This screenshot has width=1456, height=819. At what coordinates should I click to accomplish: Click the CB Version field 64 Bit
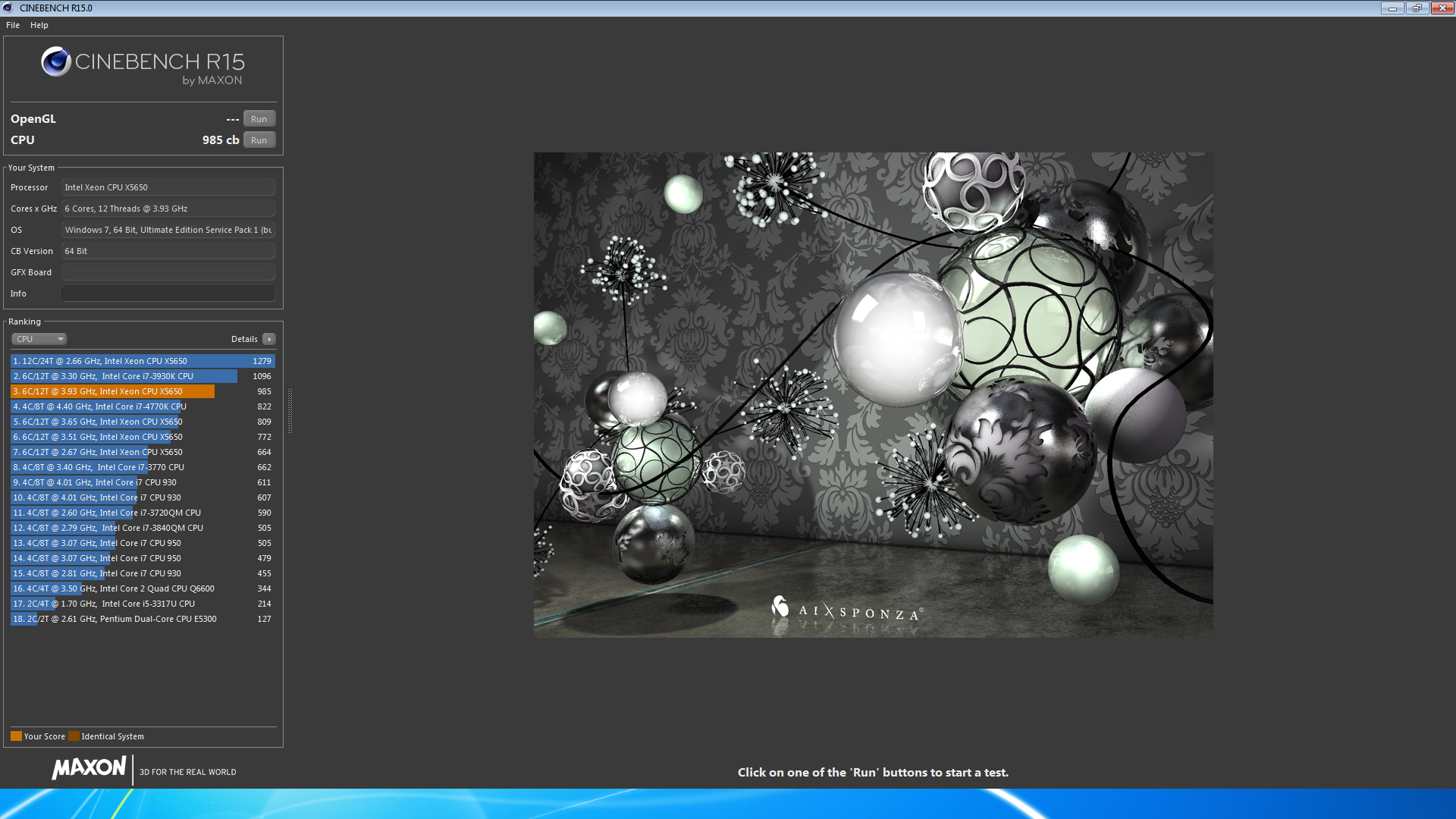(168, 251)
